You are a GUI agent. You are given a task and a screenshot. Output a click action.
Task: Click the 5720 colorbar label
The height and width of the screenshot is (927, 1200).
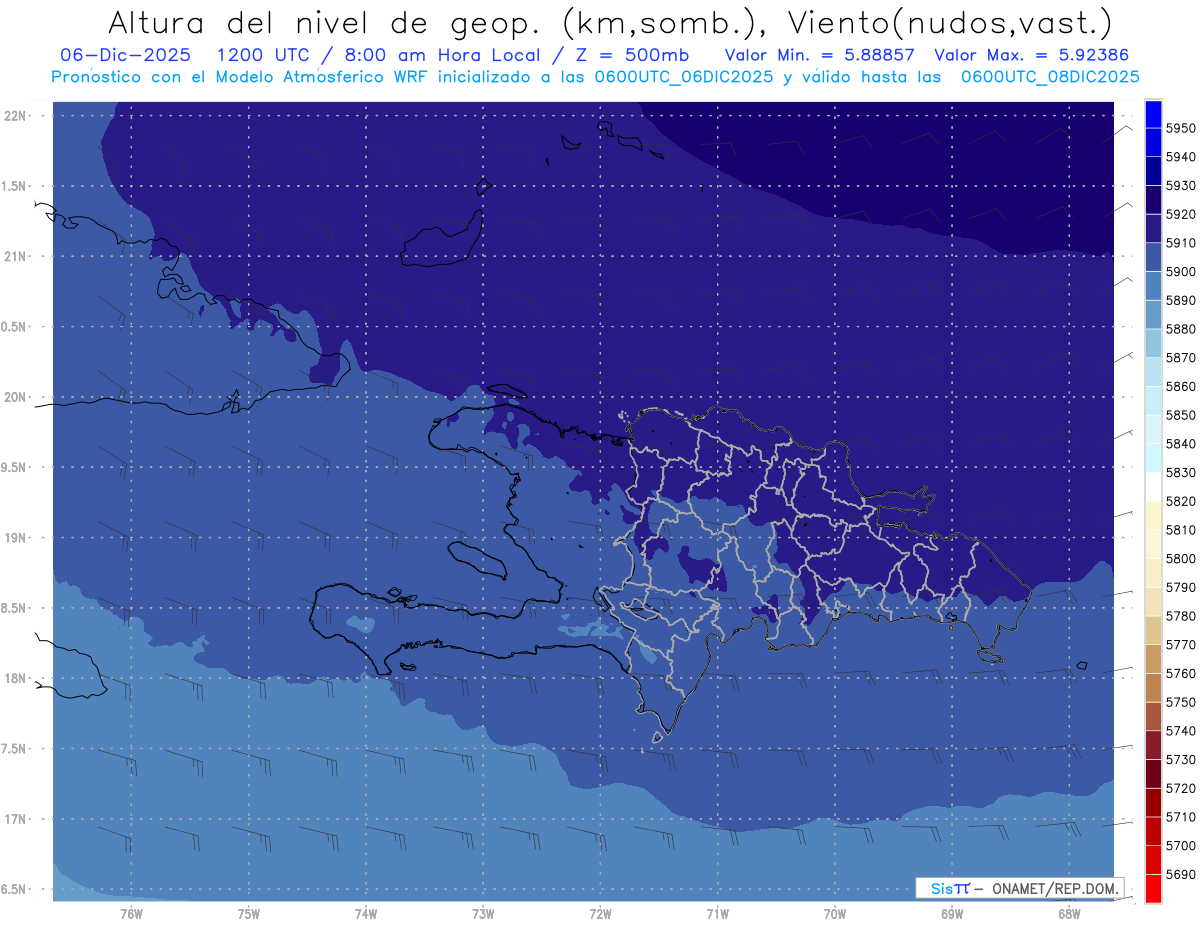(1181, 788)
